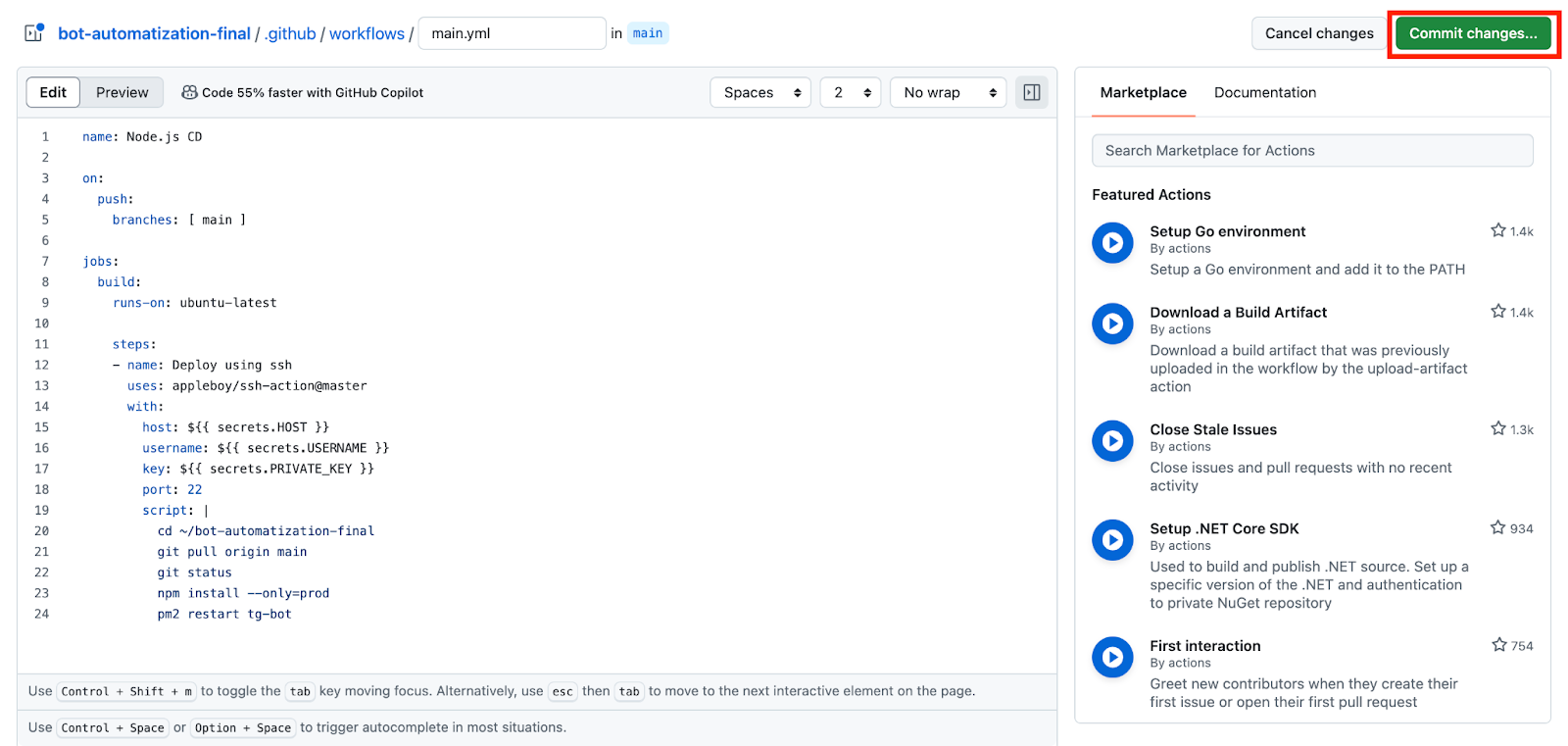Click the star icon for First interaction
The image size is (1568, 746).
point(1499,645)
